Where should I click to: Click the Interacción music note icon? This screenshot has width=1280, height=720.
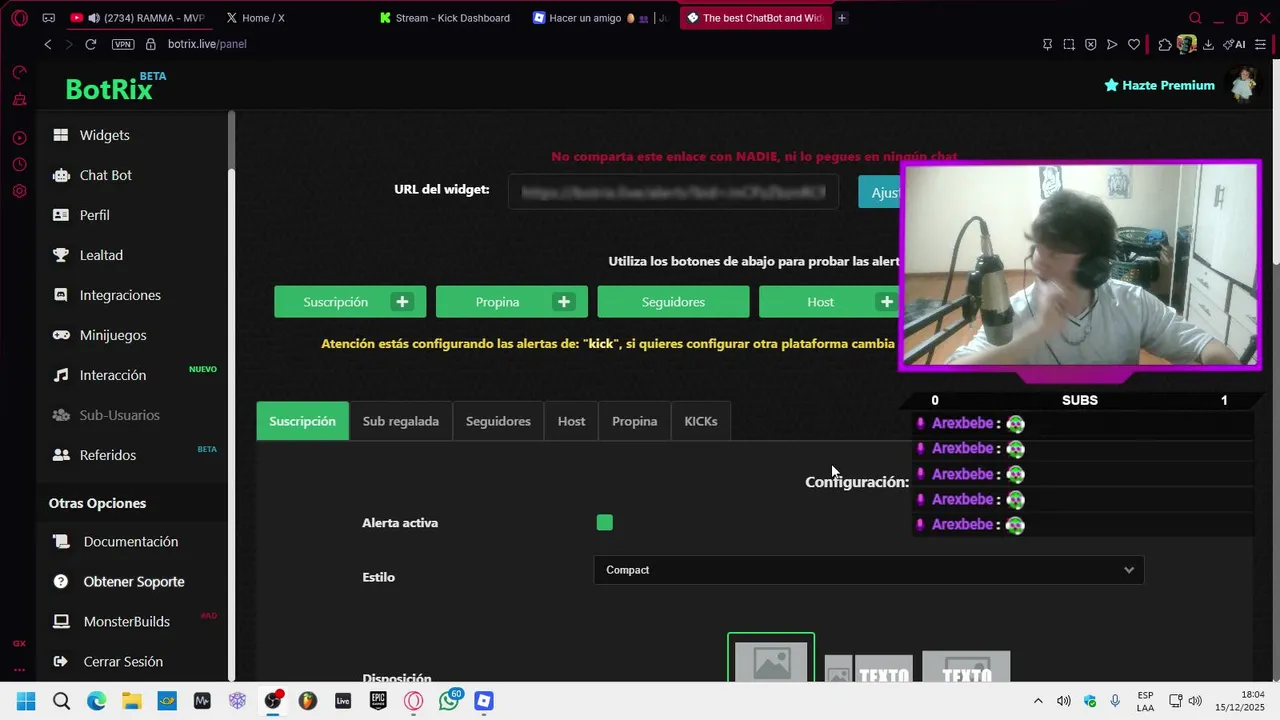coord(61,375)
